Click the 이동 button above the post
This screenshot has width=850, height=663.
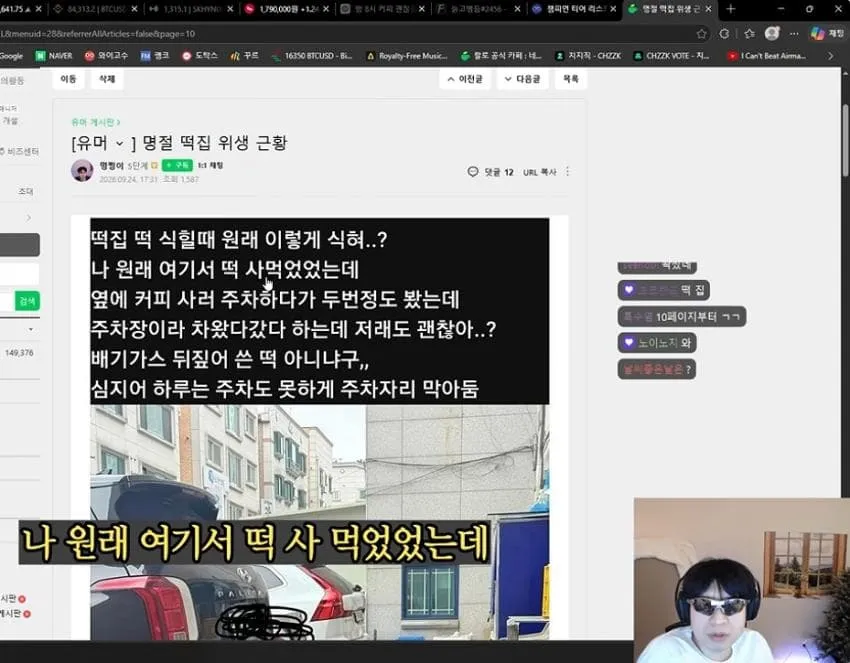click(68, 79)
